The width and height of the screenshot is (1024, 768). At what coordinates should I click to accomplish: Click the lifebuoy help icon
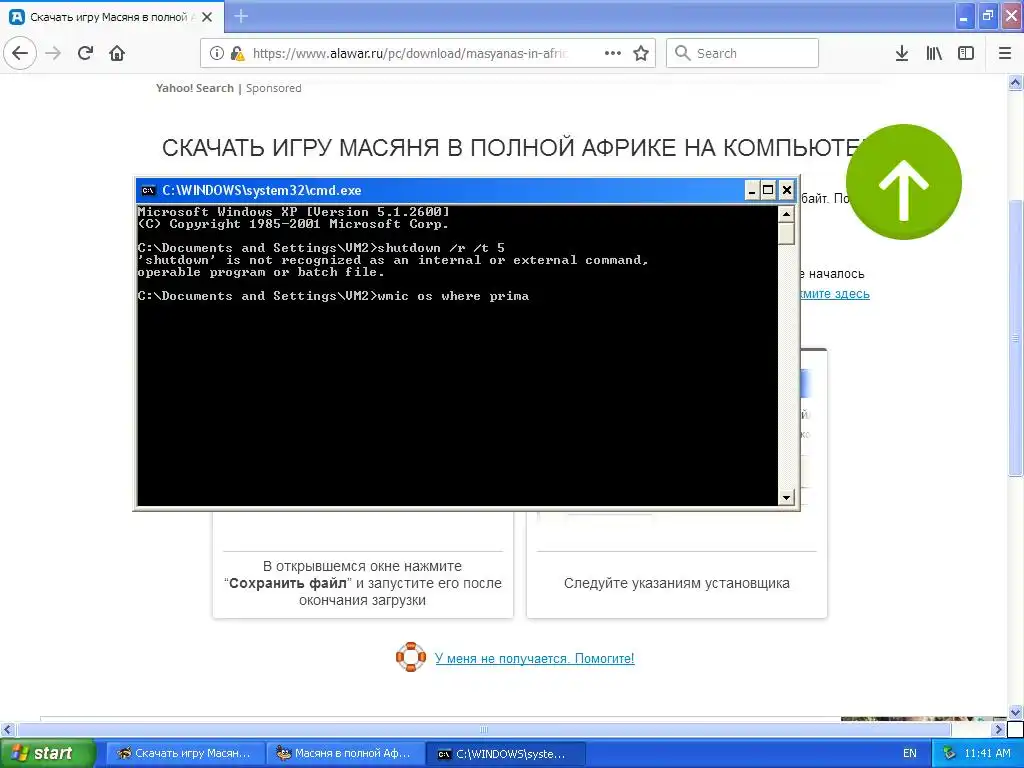(411, 657)
